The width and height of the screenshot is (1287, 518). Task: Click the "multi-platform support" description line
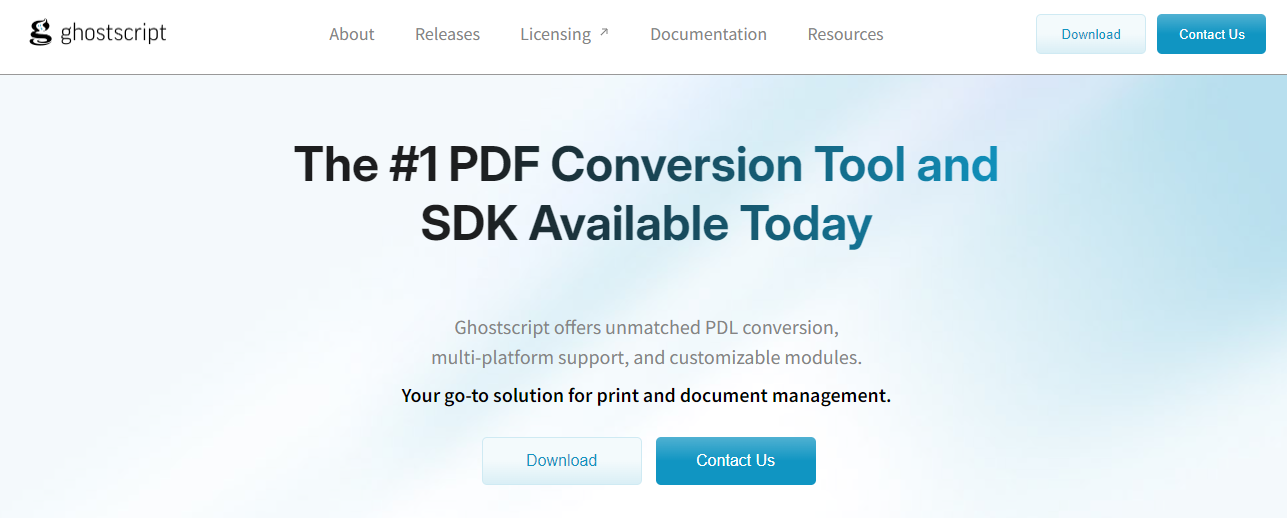click(646, 357)
